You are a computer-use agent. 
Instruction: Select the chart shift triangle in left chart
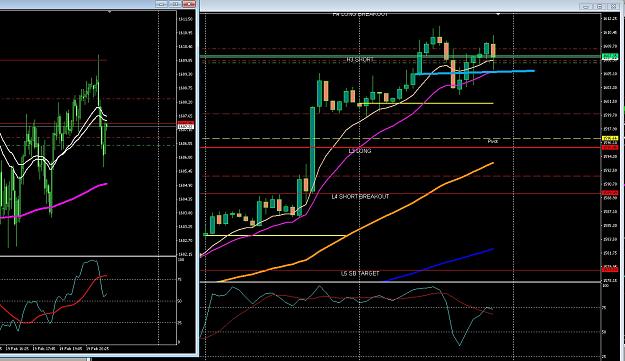(x=110, y=12)
